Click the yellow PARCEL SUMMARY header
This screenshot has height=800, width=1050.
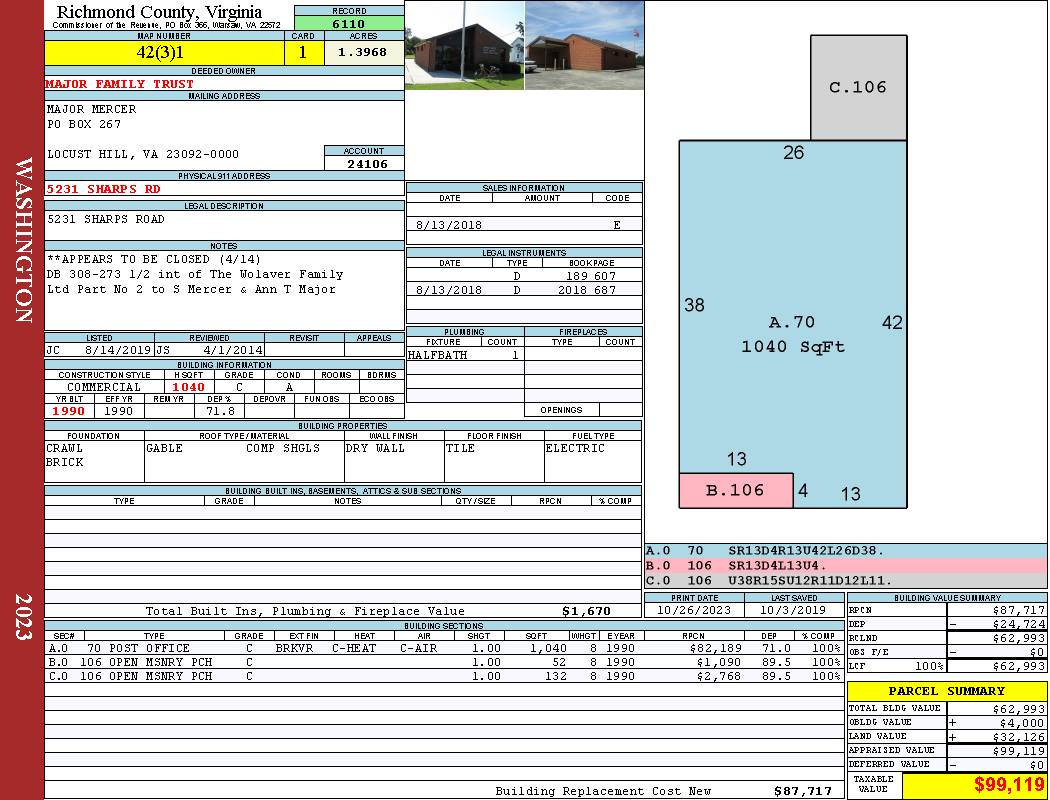947,691
